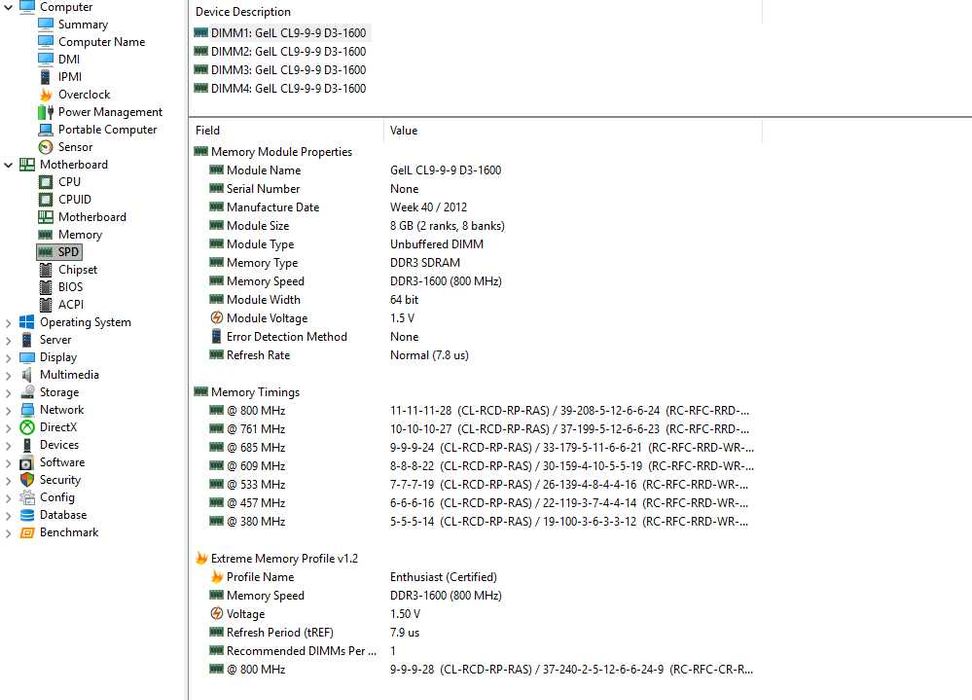Expand the Storage node
Image resolution: width=972 pixels, height=700 pixels.
pyautogui.click(x=8, y=392)
